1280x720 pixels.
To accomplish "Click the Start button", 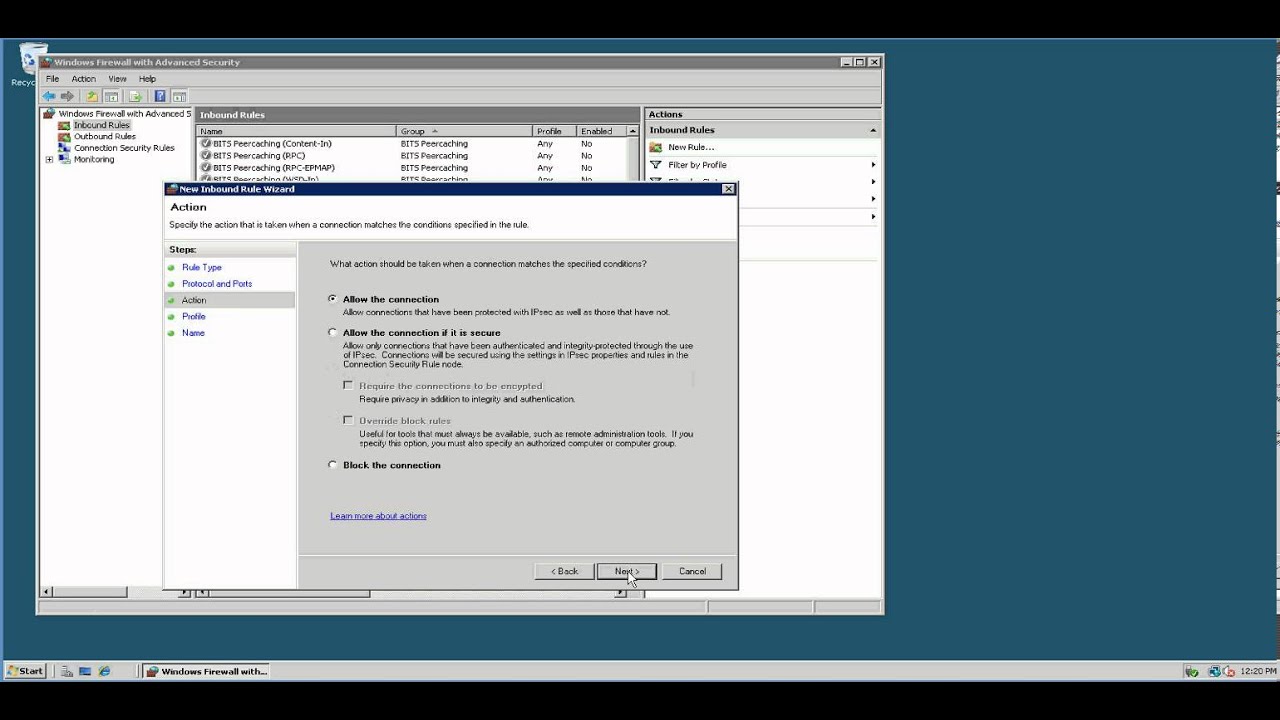I will pos(25,671).
